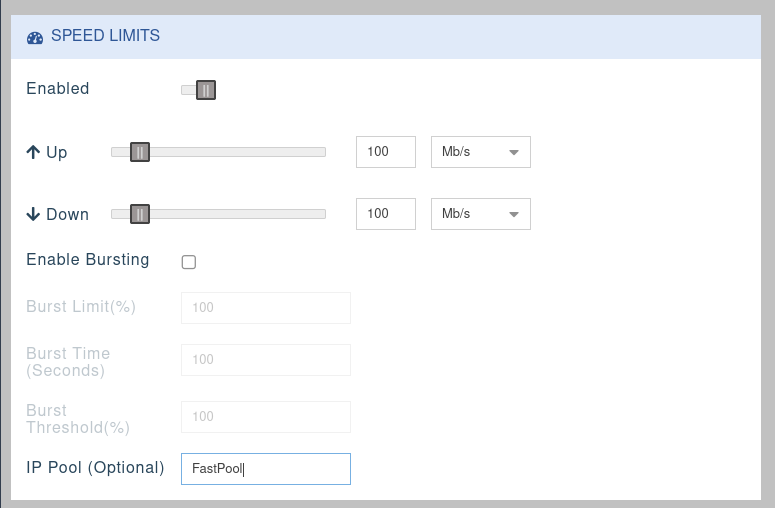Click the Up speed slider handle
This screenshot has height=508, width=775.
coord(140,152)
